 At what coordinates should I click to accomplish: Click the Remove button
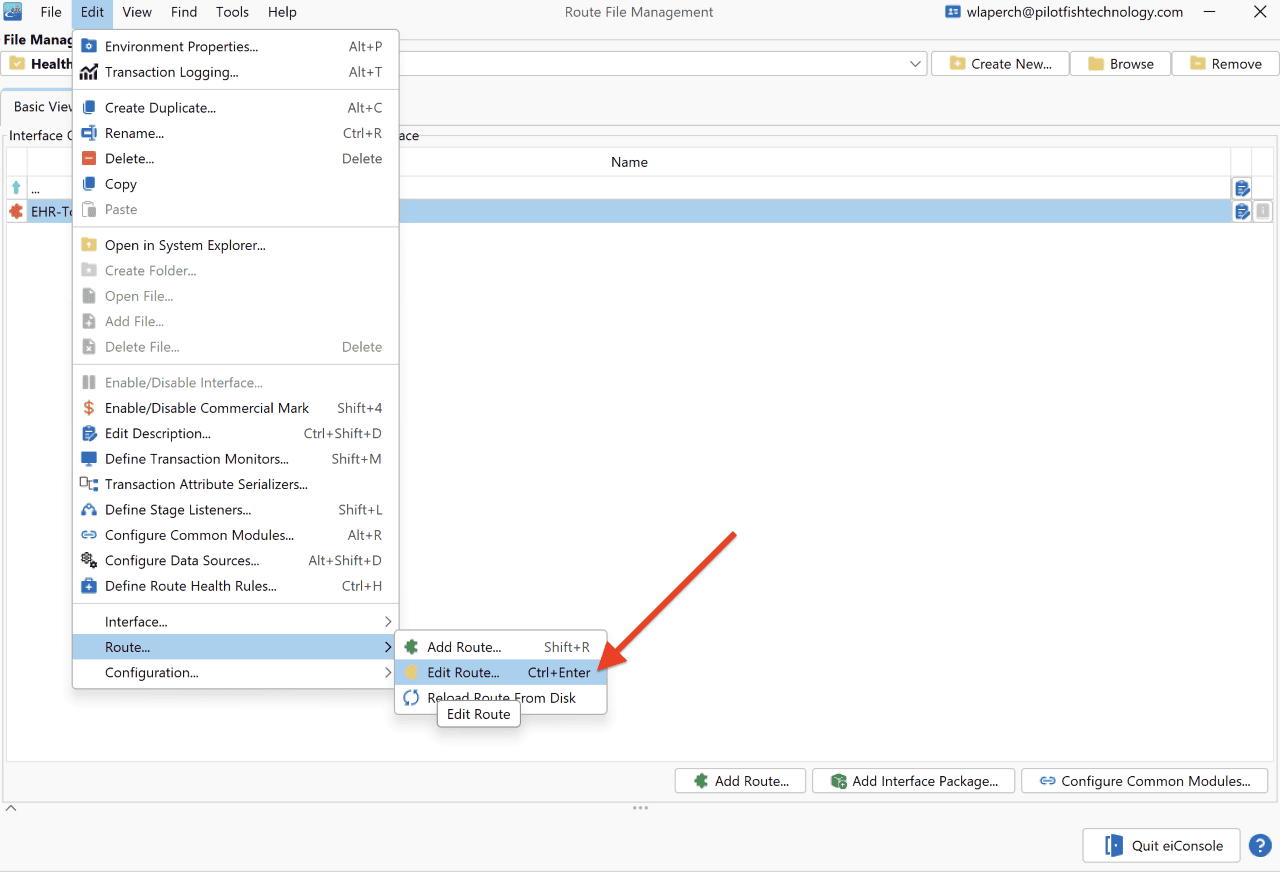pos(1225,64)
